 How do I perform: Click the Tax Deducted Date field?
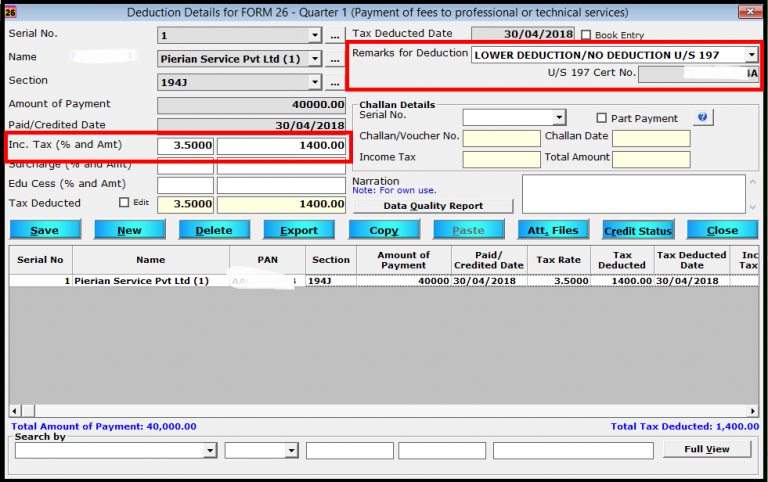click(523, 34)
